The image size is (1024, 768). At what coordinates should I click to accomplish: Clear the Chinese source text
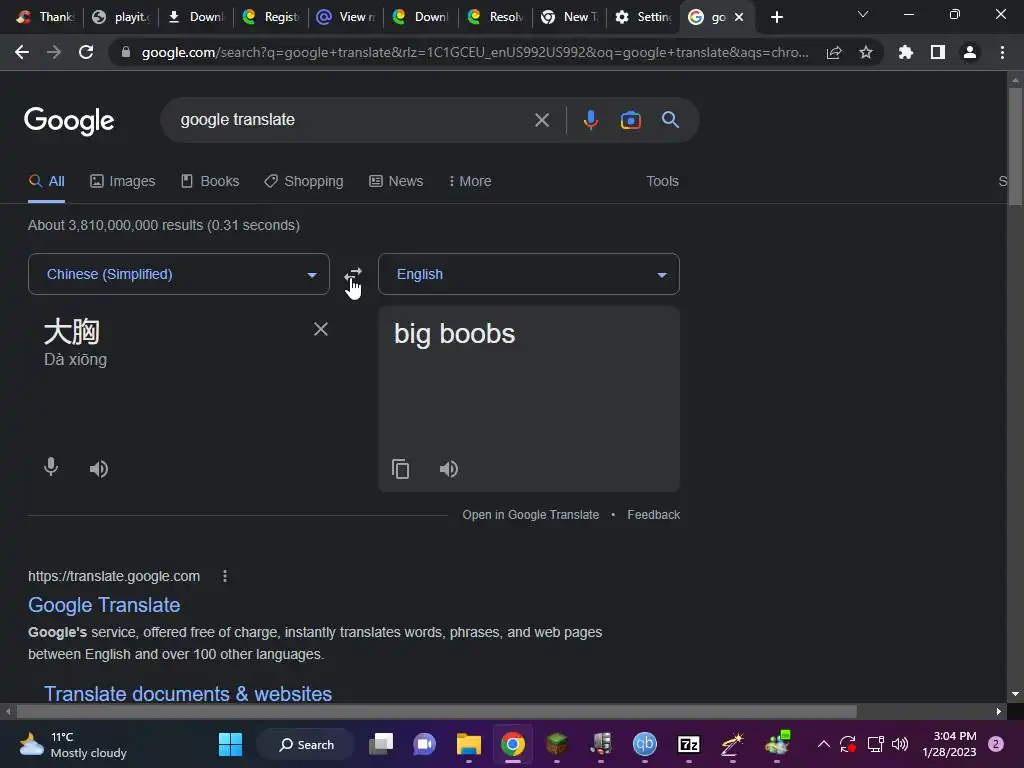tap(321, 329)
